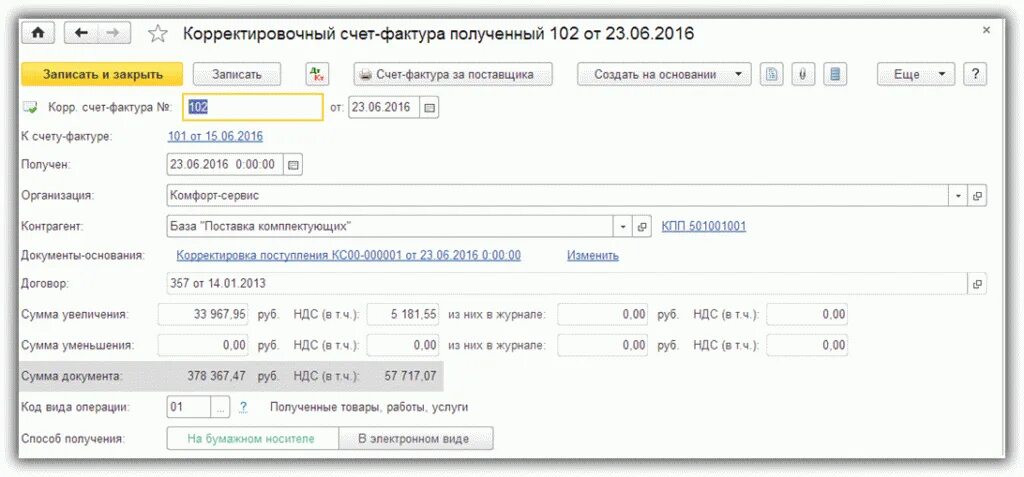Open КПП 501001001 link
Screen dimensions: 1024x477
pyautogui.click(x=704, y=227)
